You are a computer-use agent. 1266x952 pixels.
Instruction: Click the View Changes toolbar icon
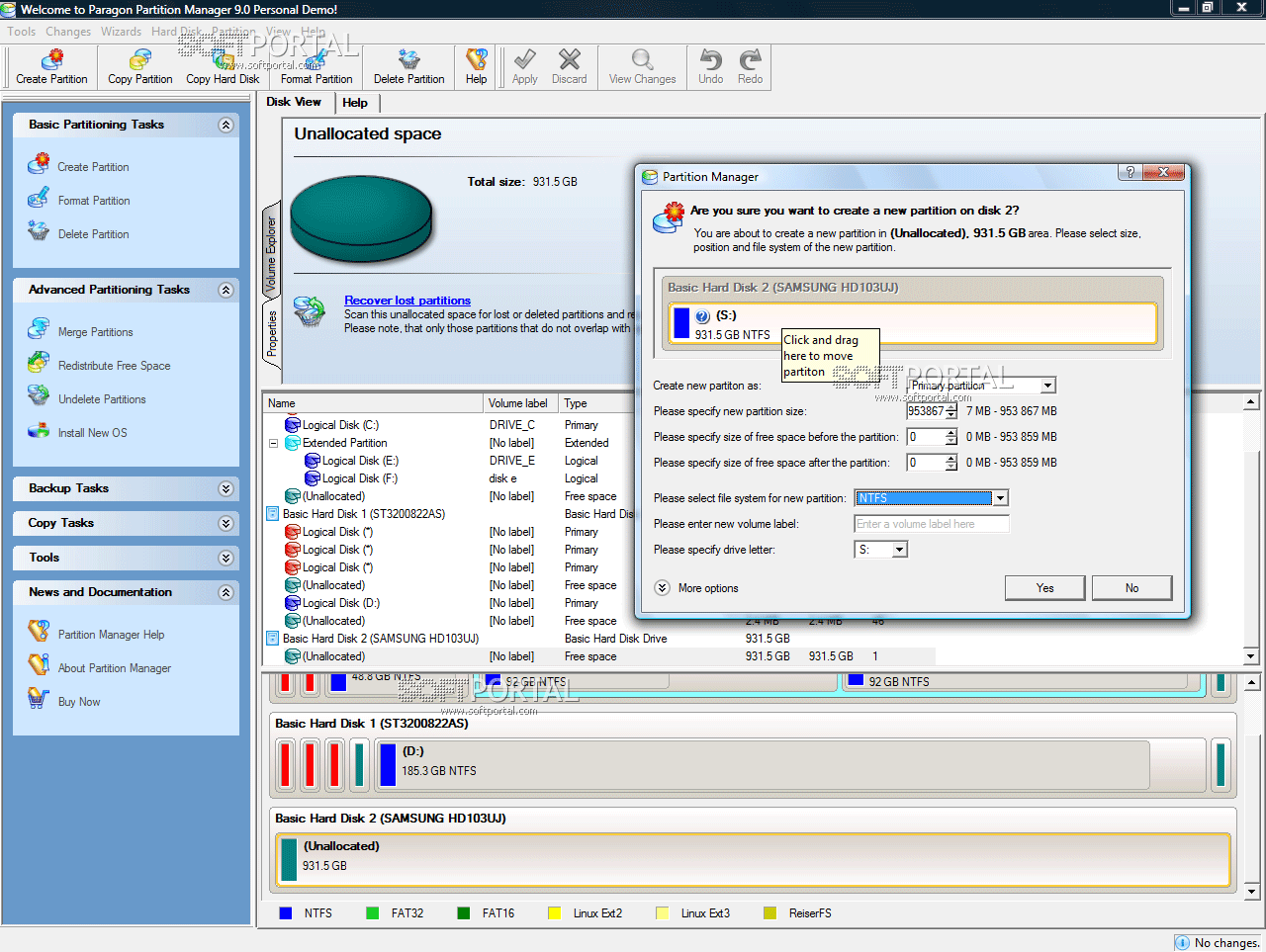[x=642, y=67]
